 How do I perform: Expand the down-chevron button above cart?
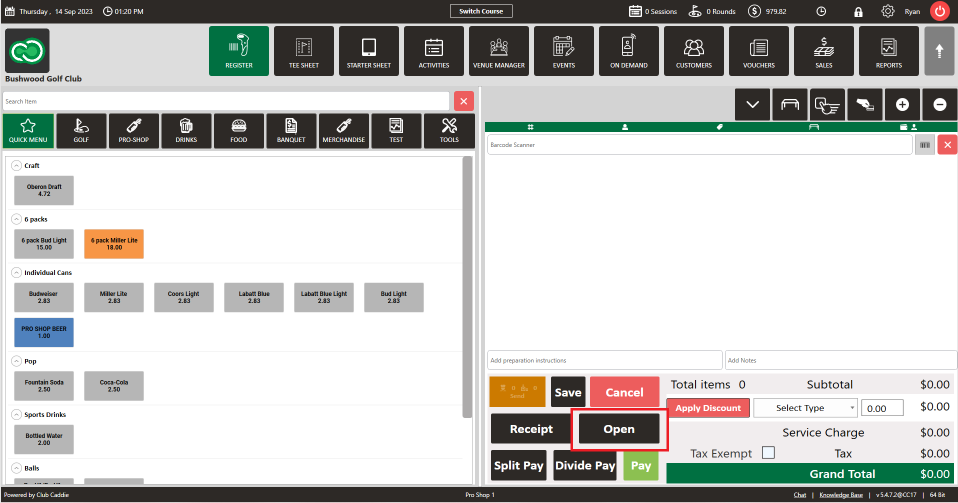click(753, 104)
